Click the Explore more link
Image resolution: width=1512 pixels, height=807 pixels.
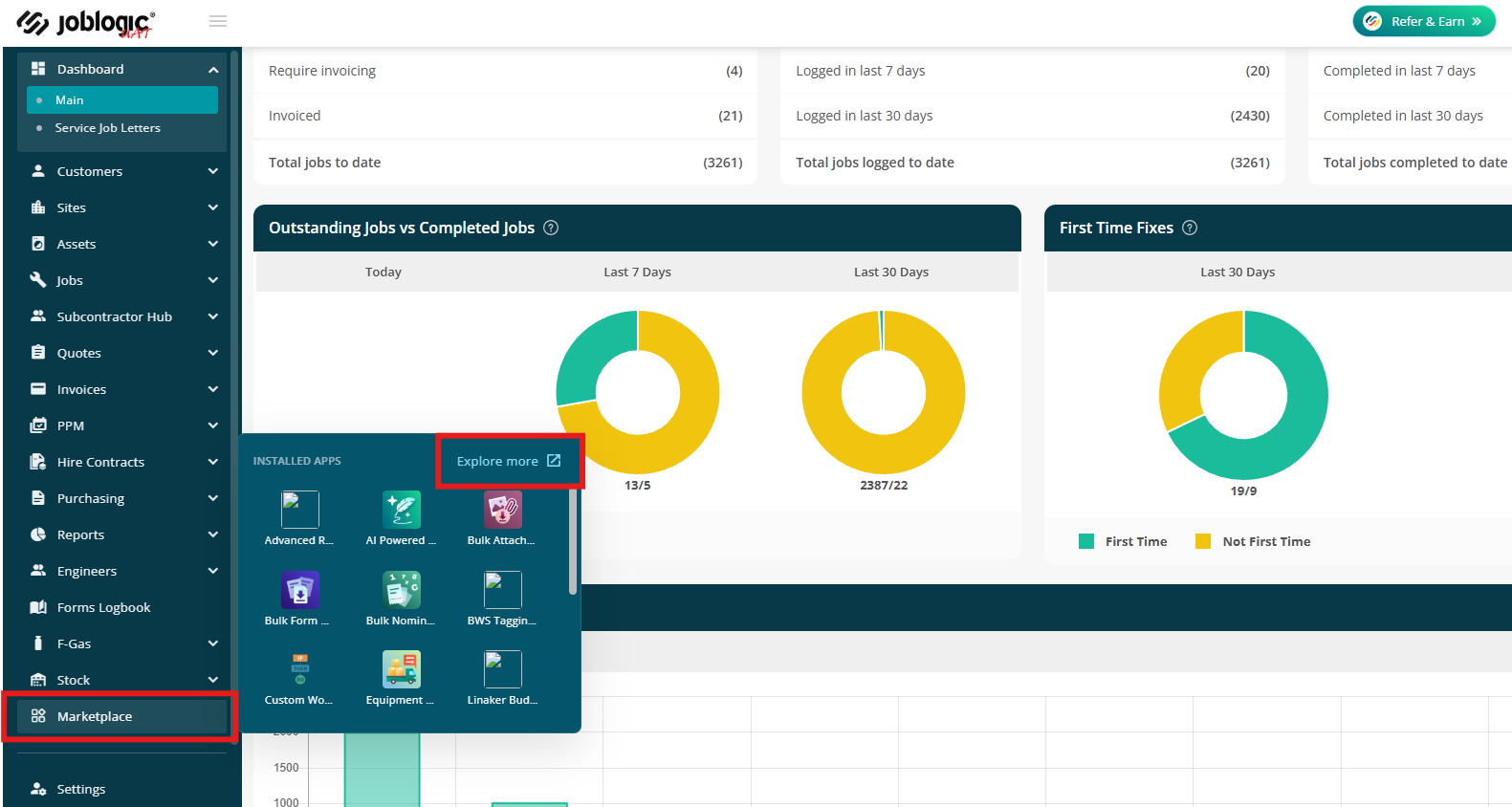click(x=509, y=461)
